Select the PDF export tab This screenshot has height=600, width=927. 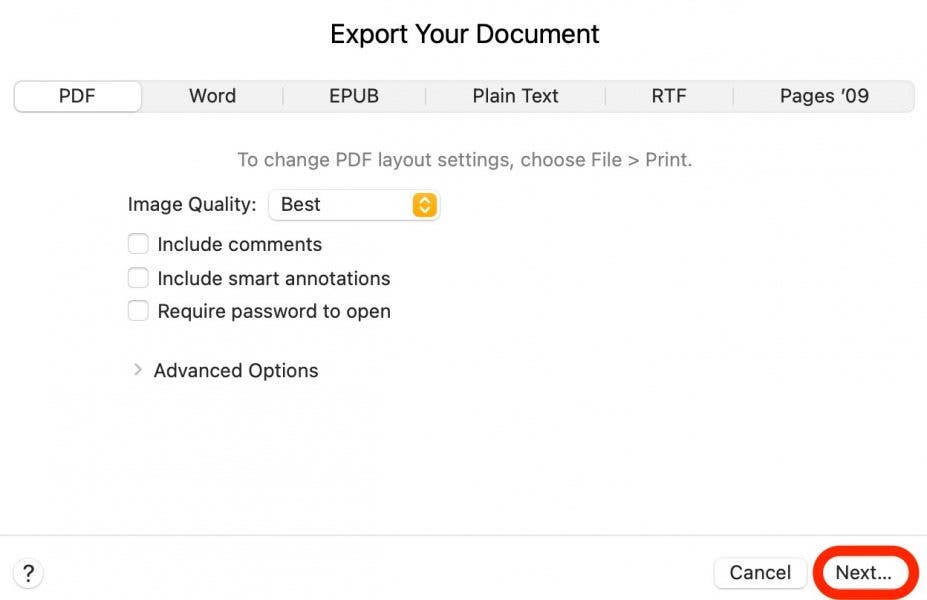point(77,95)
